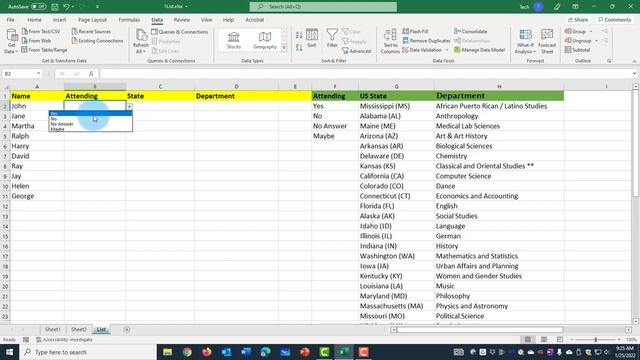
Task: Create a Forecast Sheet
Action: [x=547, y=41]
